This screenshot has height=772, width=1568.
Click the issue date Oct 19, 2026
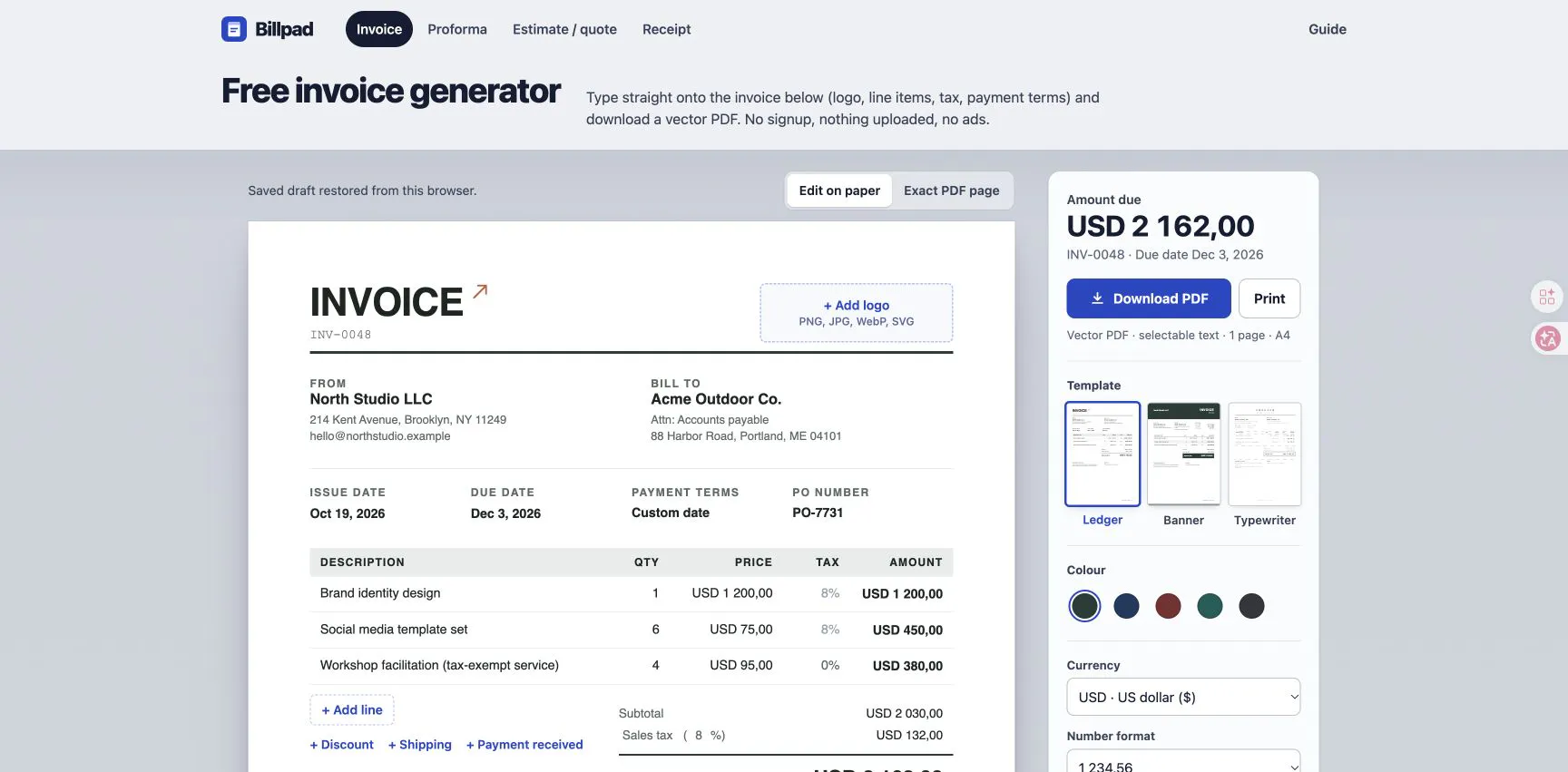tap(348, 513)
